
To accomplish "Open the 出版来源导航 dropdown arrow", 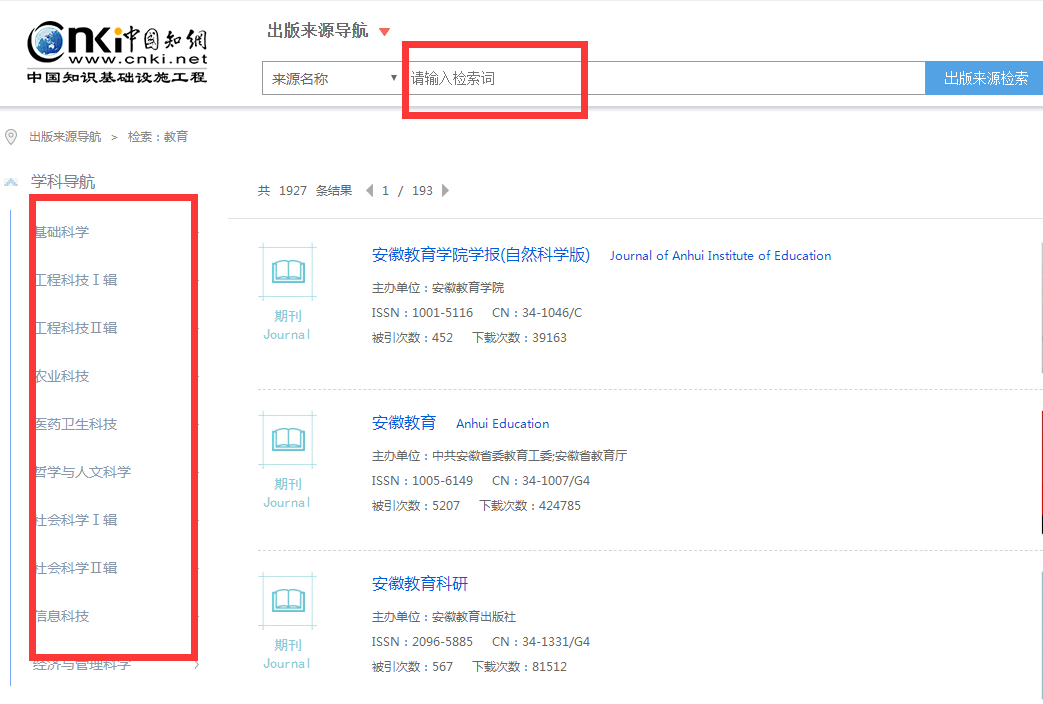I will click(x=385, y=32).
